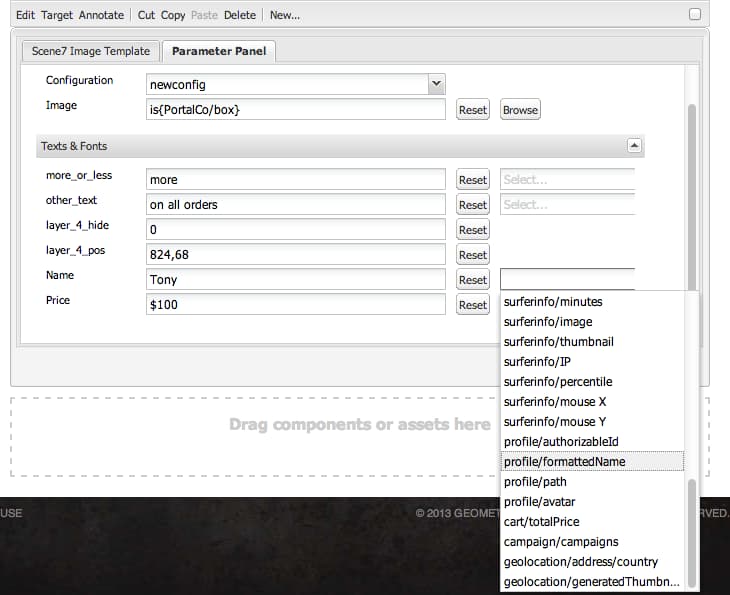Click the layer_4_pos input field

click(296, 255)
